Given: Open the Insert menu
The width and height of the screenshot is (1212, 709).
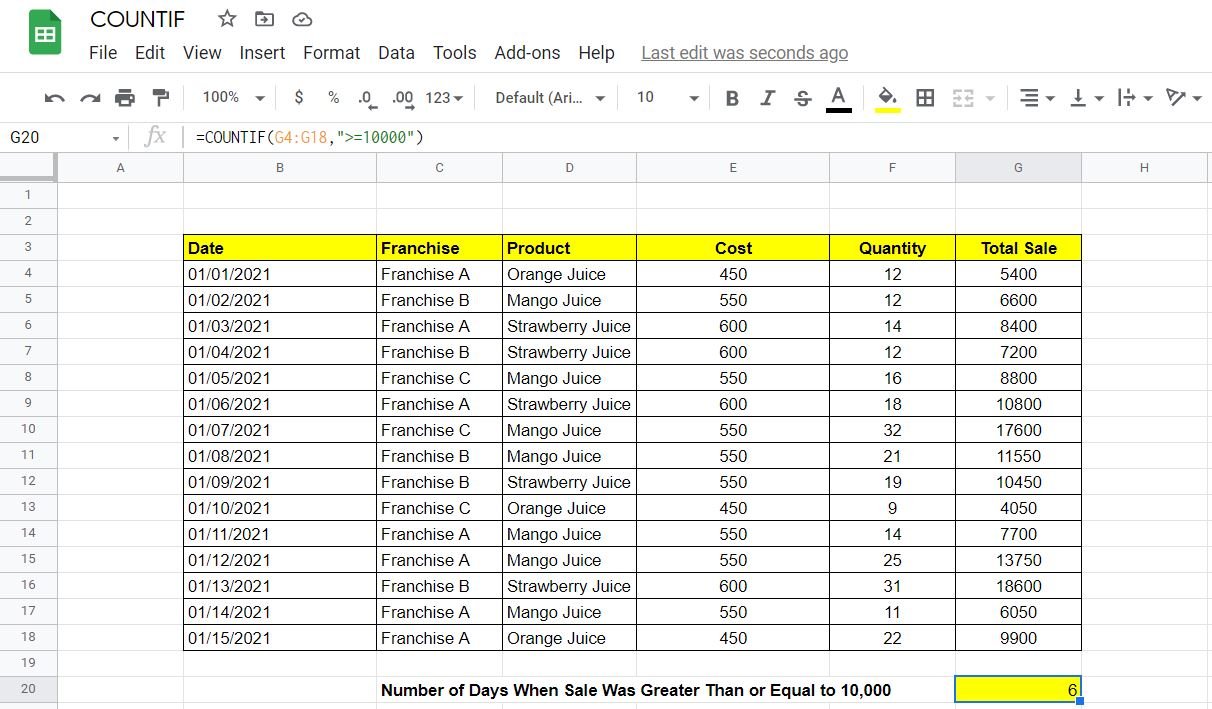Looking at the screenshot, I should pyautogui.click(x=262, y=53).
